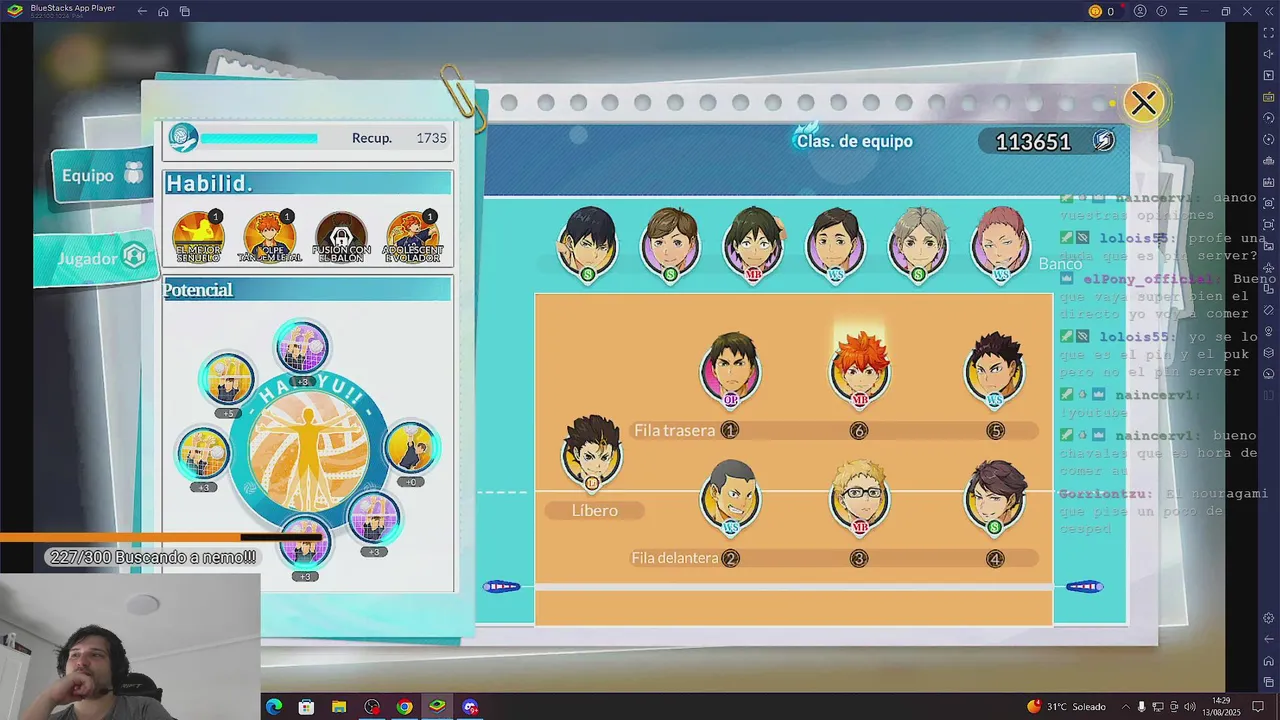The width and height of the screenshot is (1280, 720).
Task: Select back row position 5 WS player
Action: tap(995, 370)
